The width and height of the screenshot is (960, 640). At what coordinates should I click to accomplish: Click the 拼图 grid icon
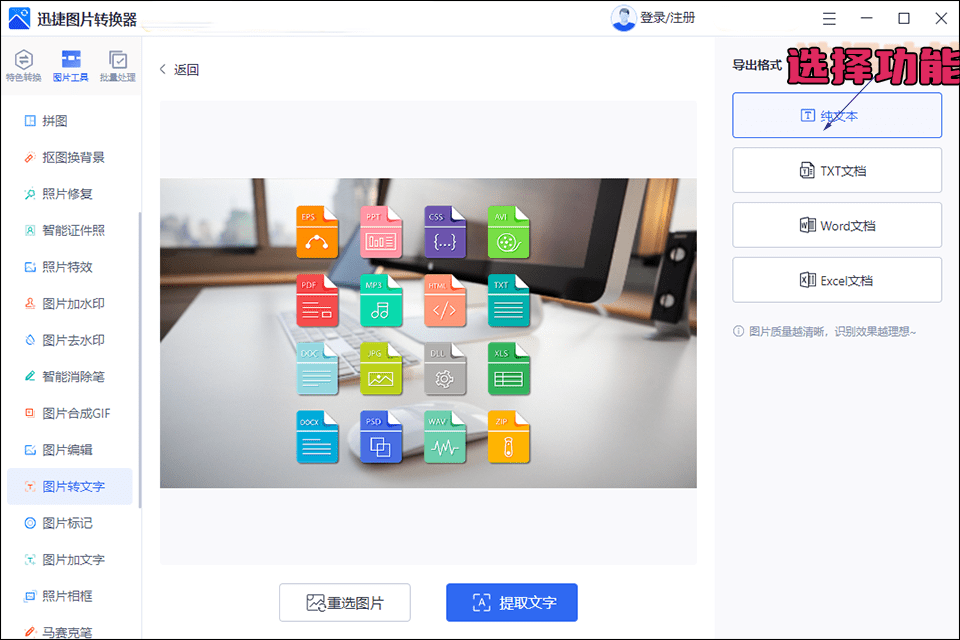(x=30, y=121)
